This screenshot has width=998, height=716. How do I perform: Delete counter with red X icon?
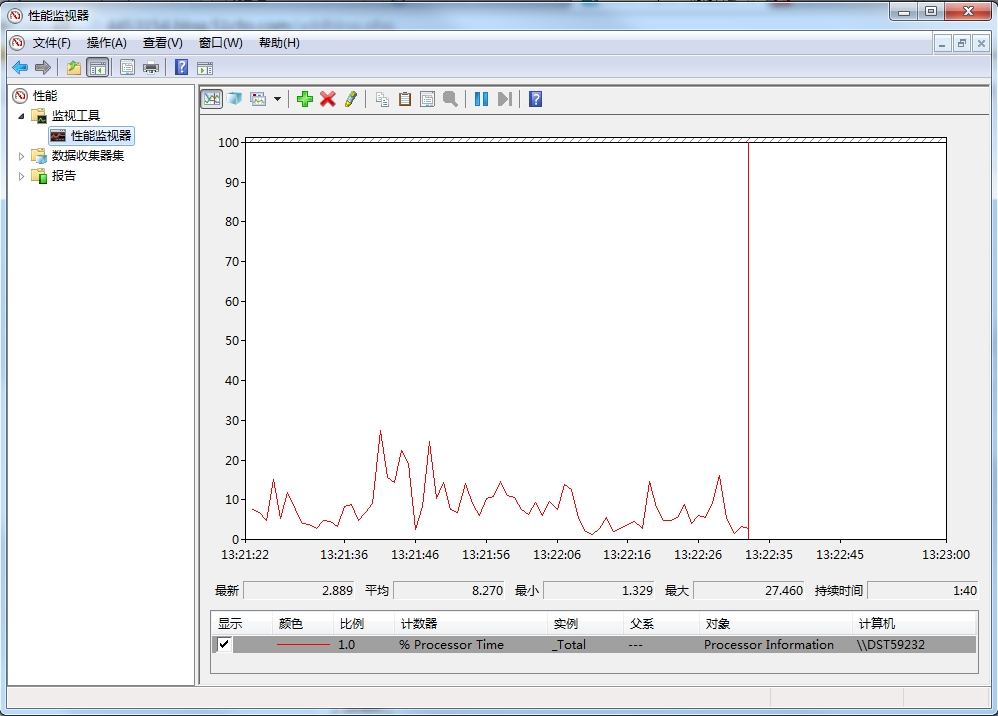click(x=328, y=99)
